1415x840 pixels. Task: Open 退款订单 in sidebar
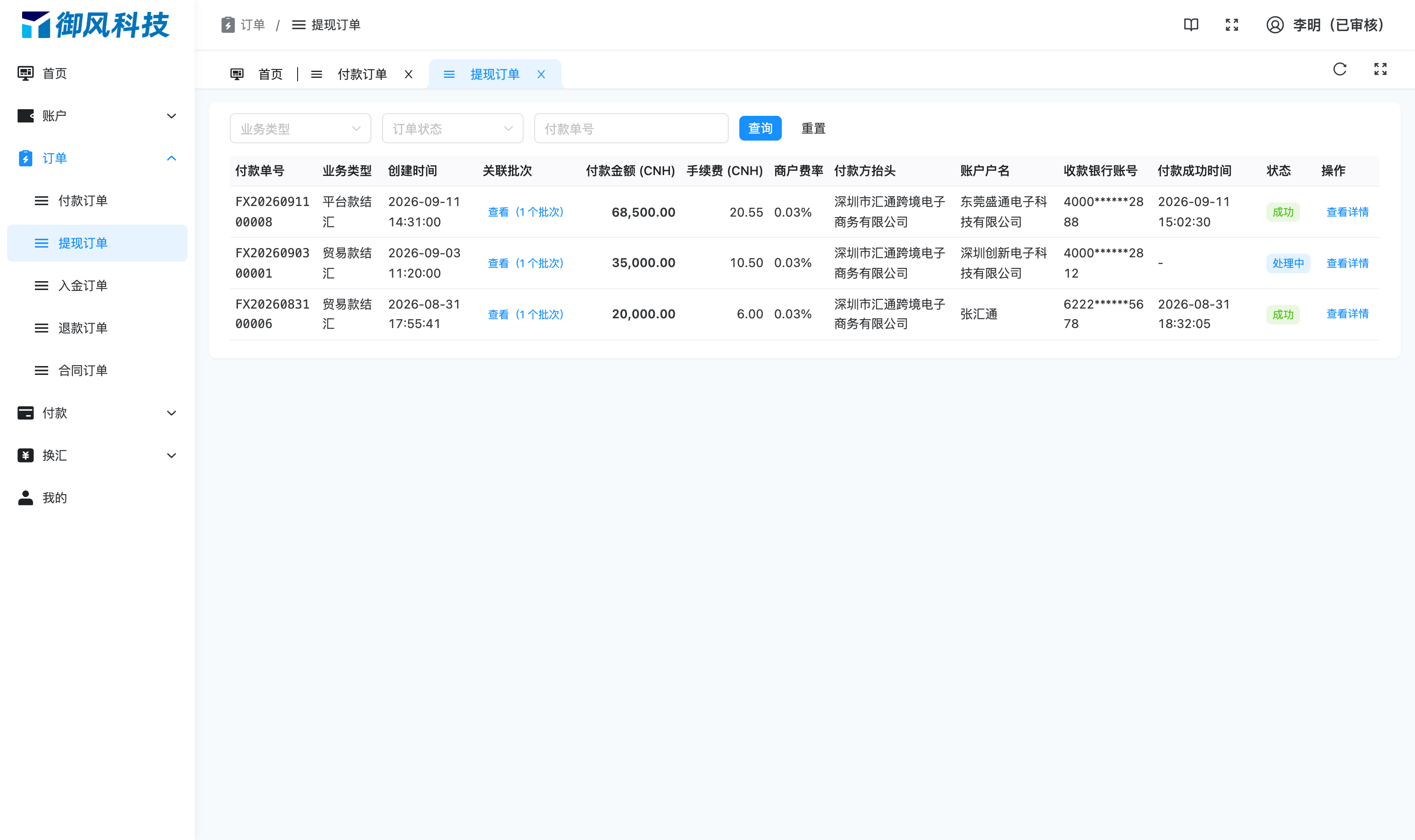[x=97, y=328]
